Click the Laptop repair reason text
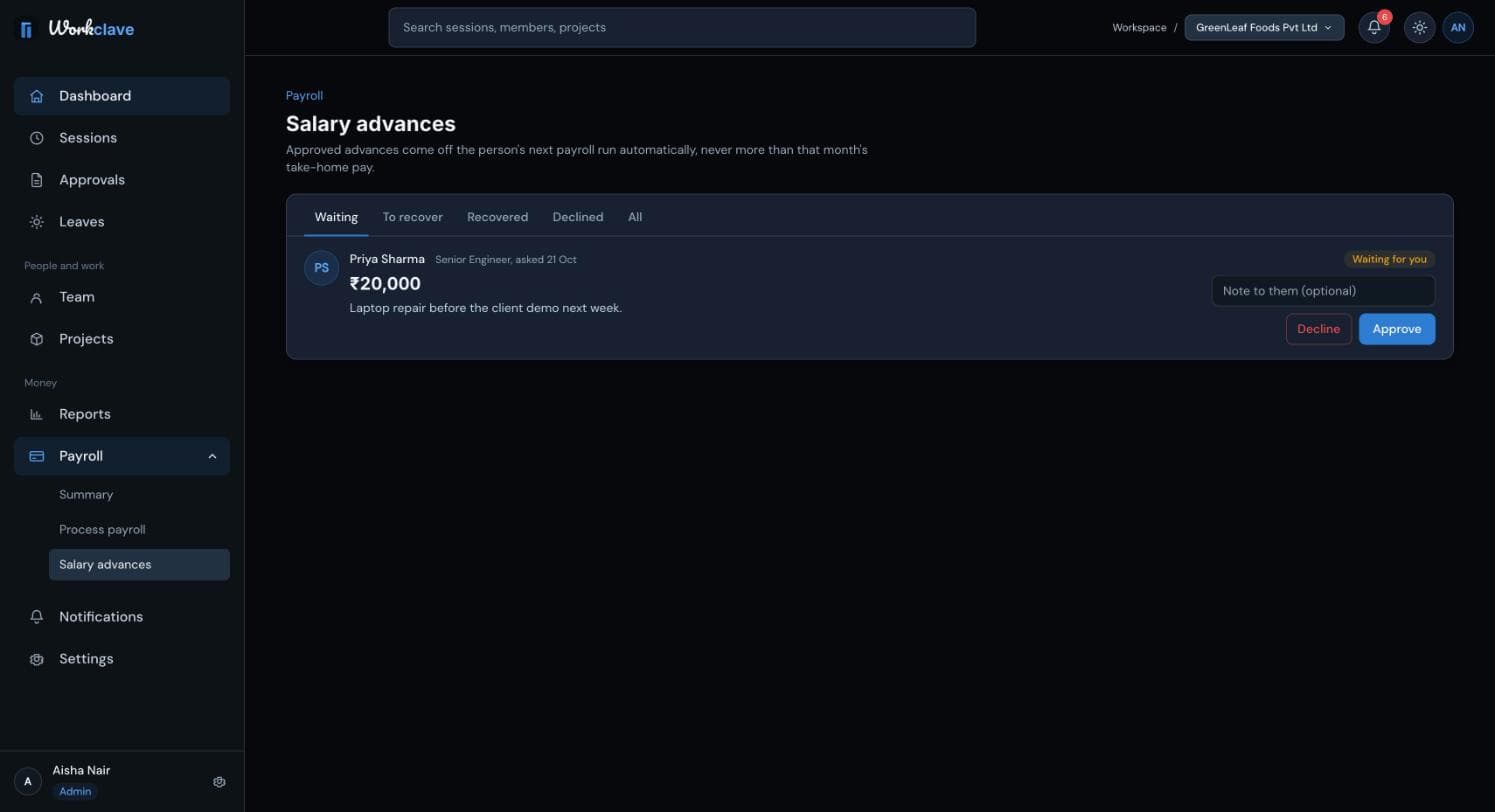 coord(486,308)
